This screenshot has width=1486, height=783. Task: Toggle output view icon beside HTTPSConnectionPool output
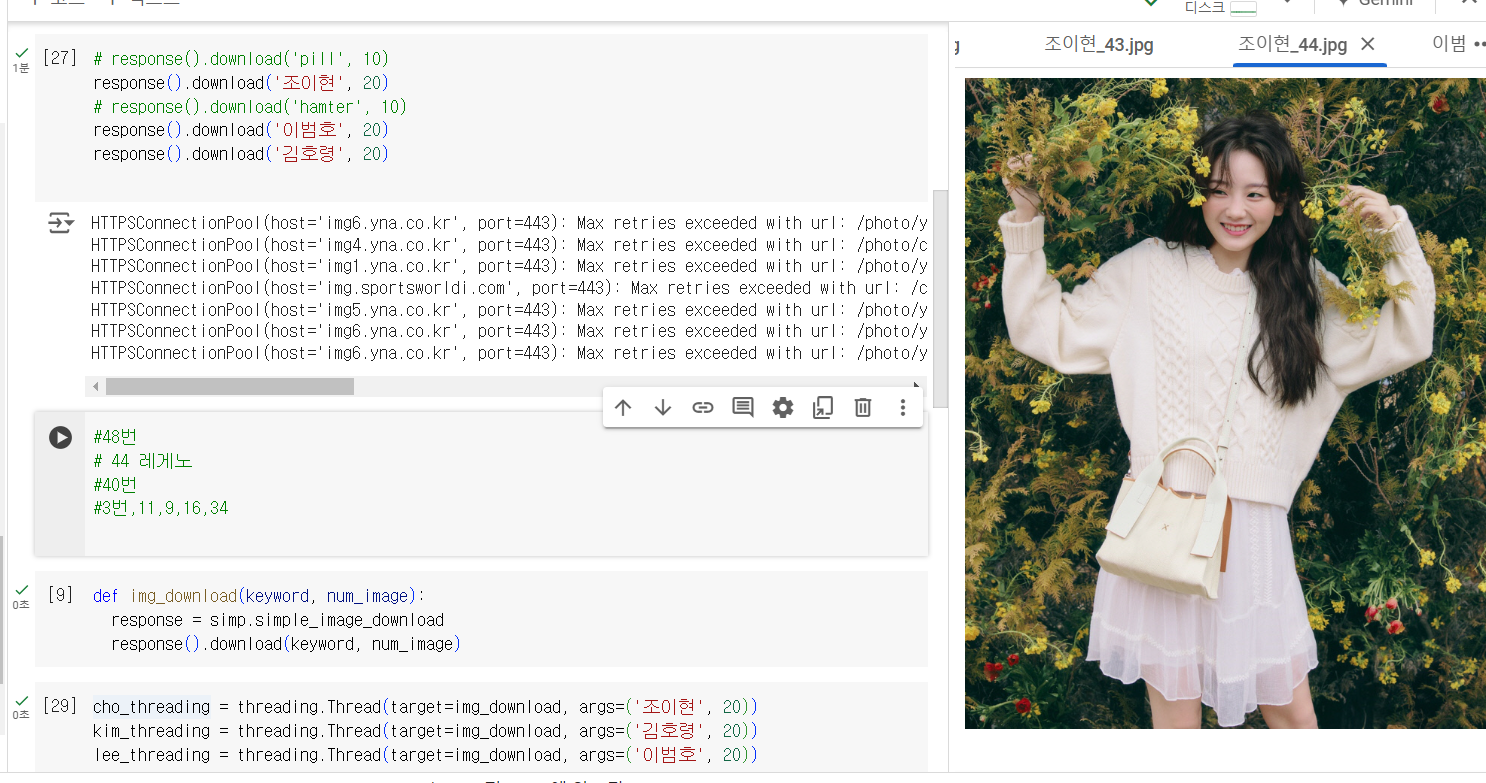point(61,223)
